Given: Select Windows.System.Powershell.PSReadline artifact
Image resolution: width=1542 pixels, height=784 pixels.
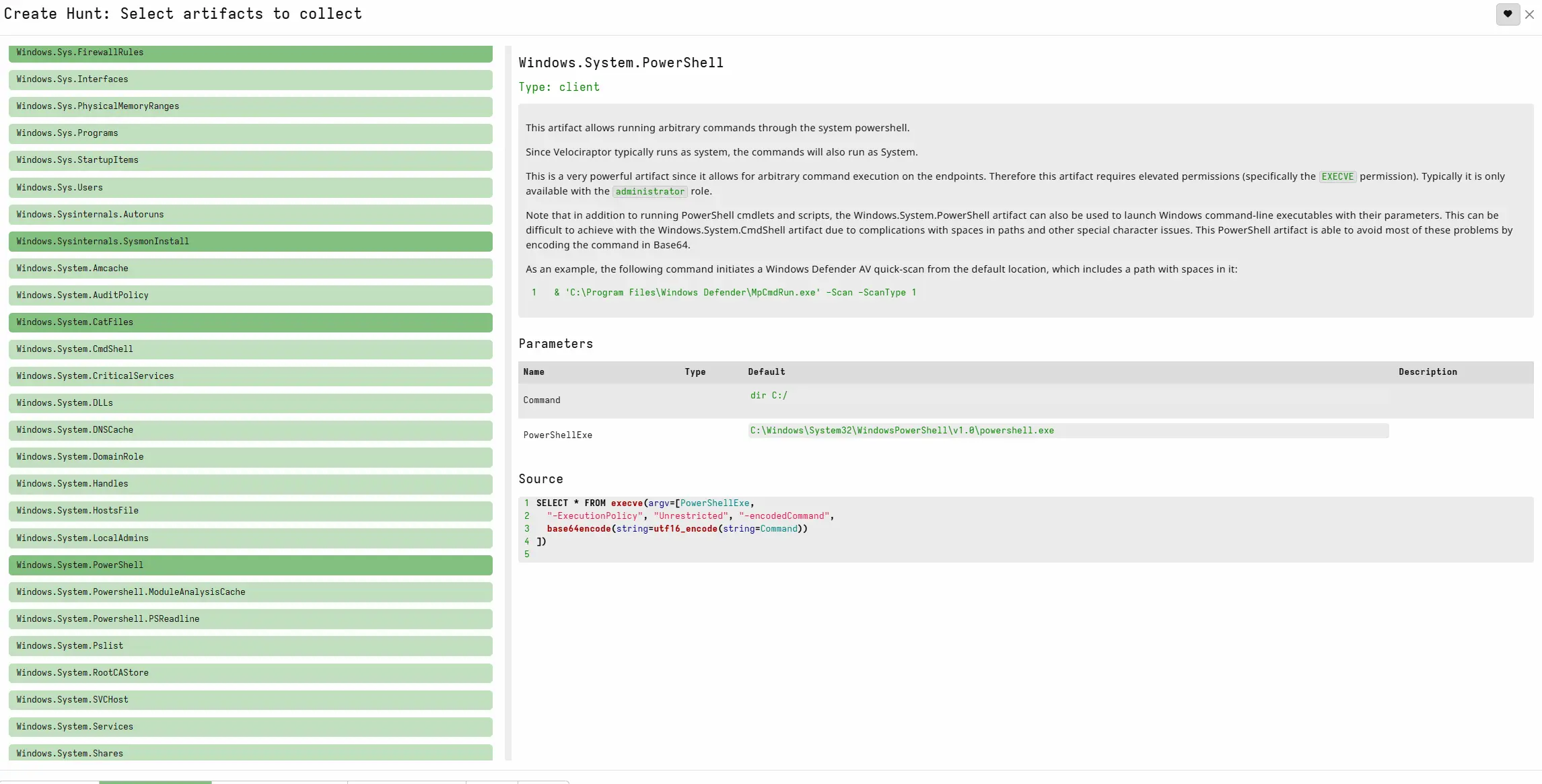Looking at the screenshot, I should (250, 619).
